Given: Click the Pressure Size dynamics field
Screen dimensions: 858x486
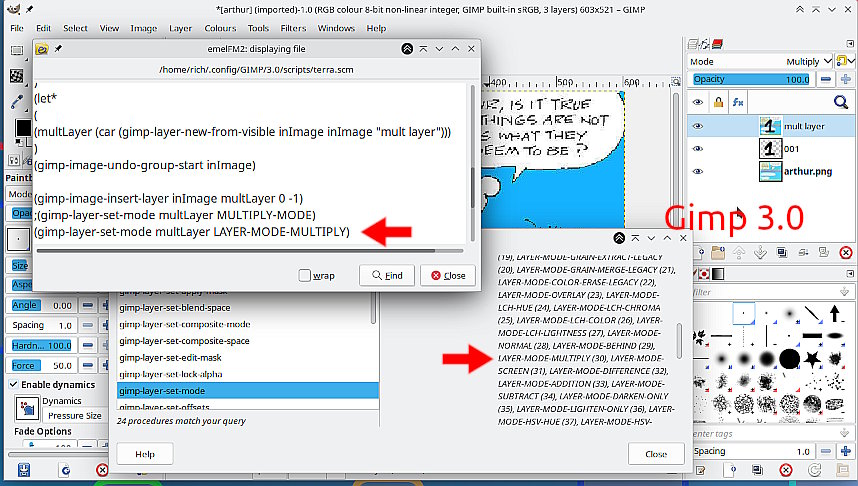Looking at the screenshot, I should point(74,416).
